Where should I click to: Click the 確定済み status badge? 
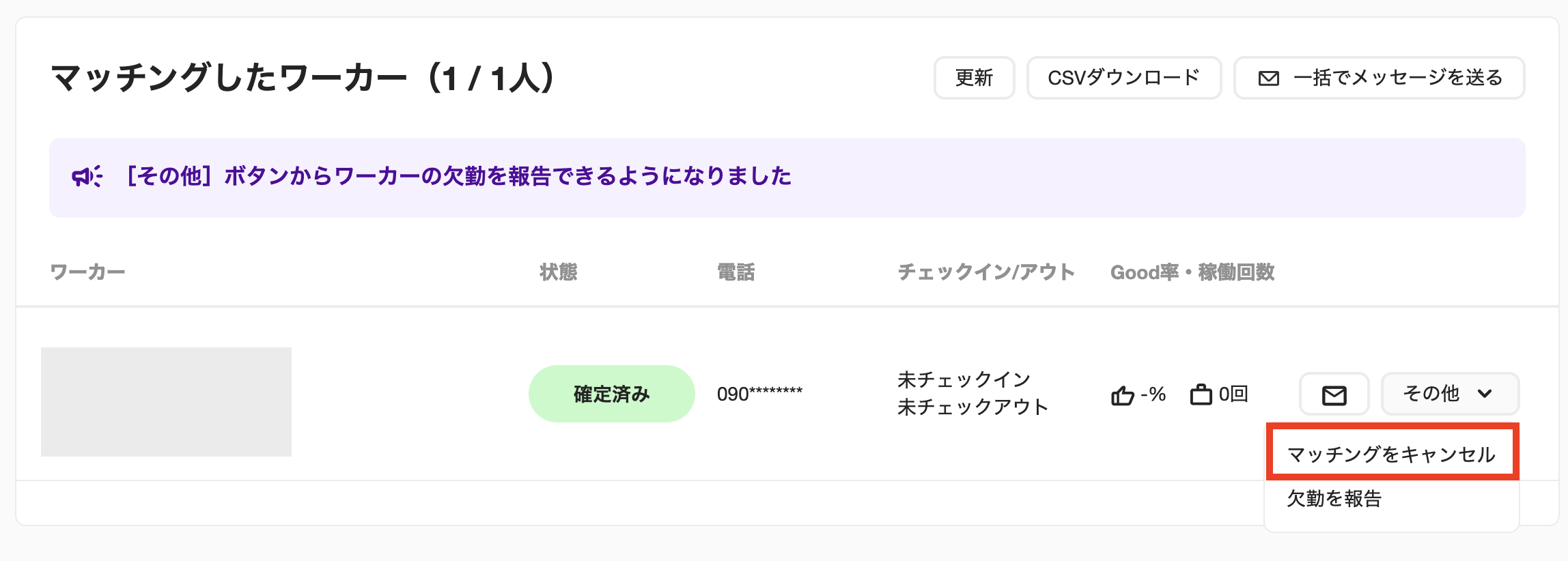[611, 394]
